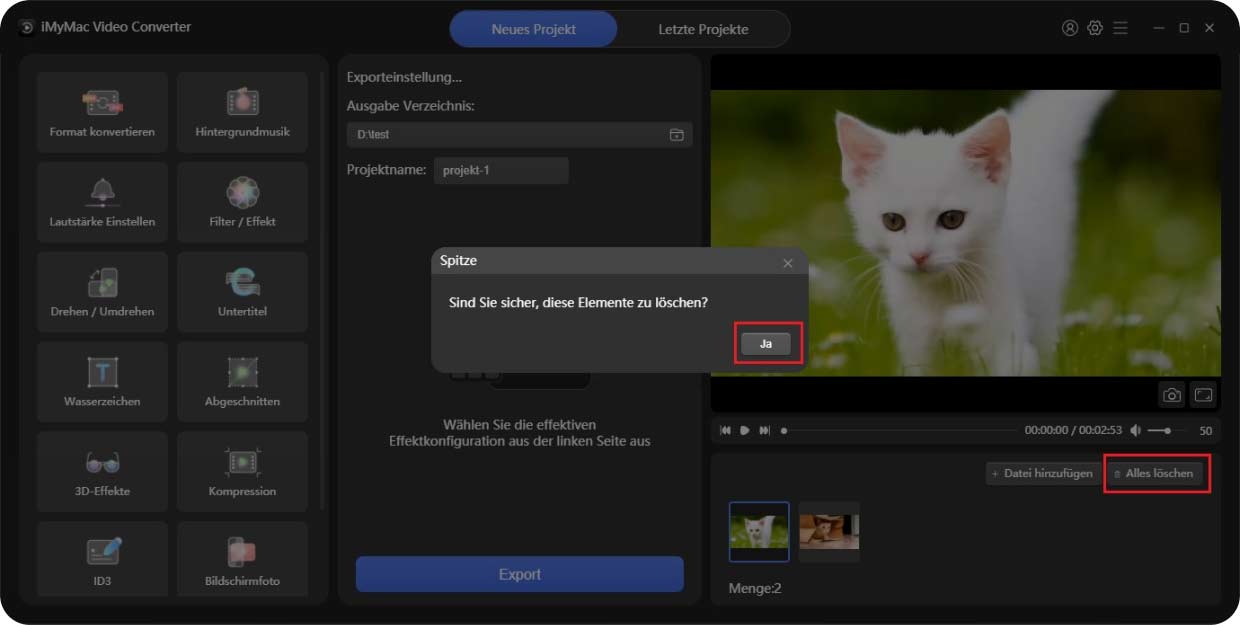Open user account icon
This screenshot has height=626, width=1240.
[1070, 28]
